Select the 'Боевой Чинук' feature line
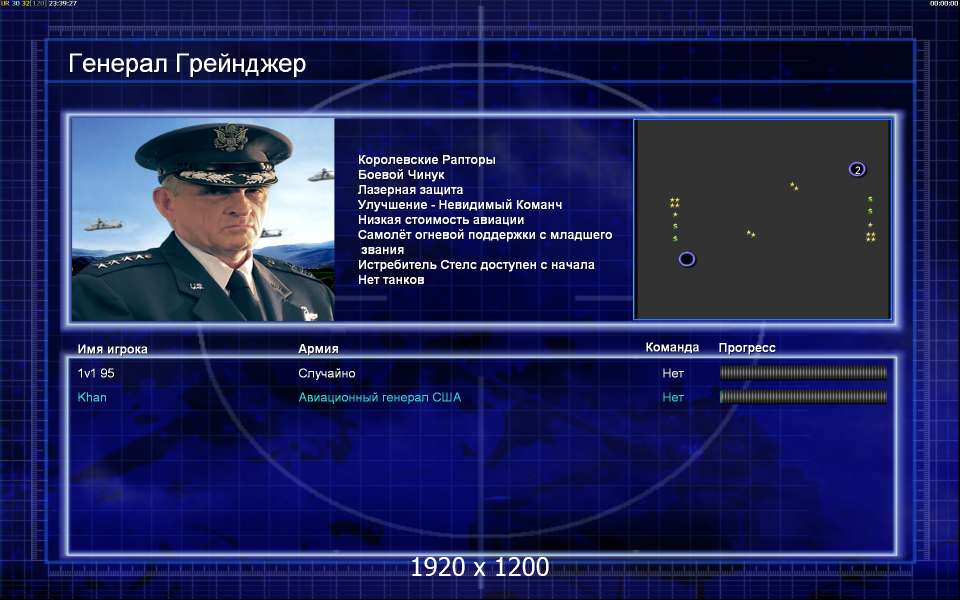This screenshot has width=960, height=600. 401,174
